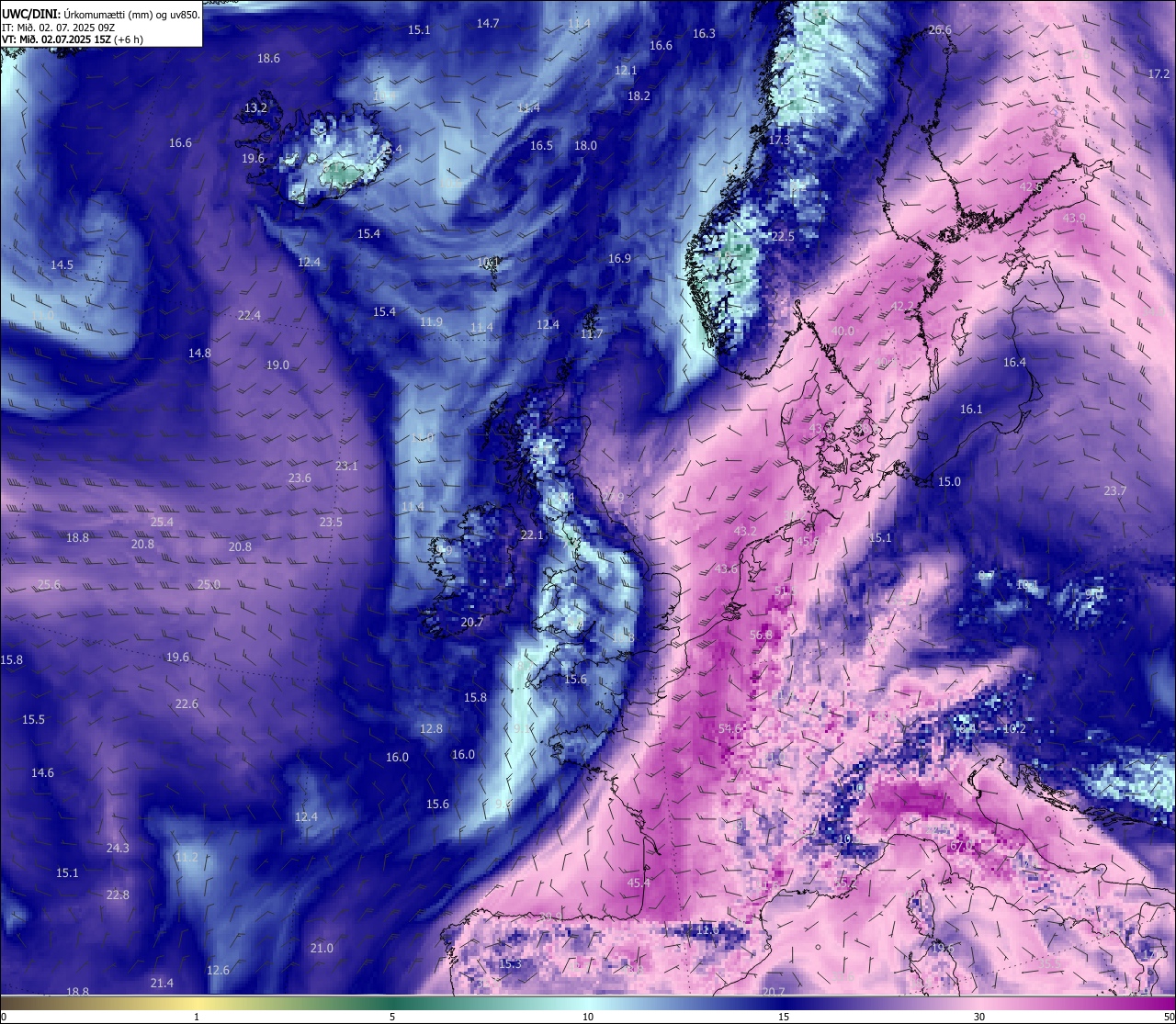The height and width of the screenshot is (1024, 1176).
Task: Click the map value label '11.6'
Action: coord(707,929)
